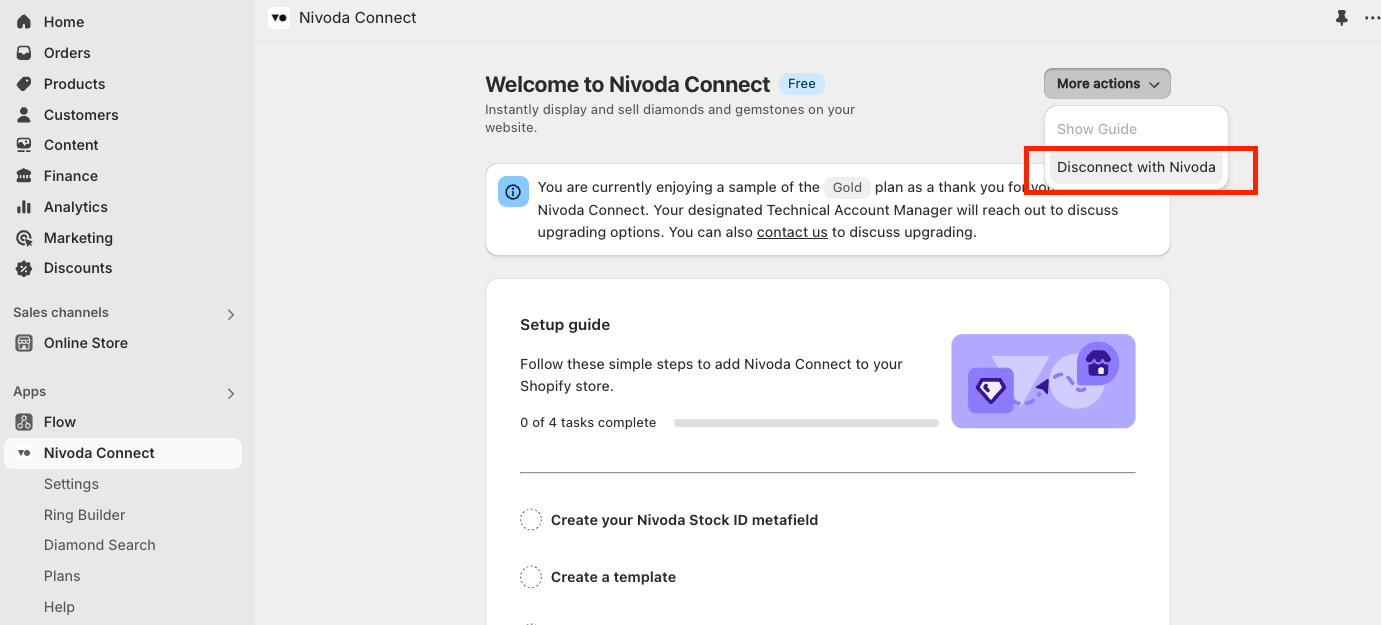Viewport: 1381px width, 625px height.
Task: Click the Analytics bar chart icon
Action: (x=24, y=207)
